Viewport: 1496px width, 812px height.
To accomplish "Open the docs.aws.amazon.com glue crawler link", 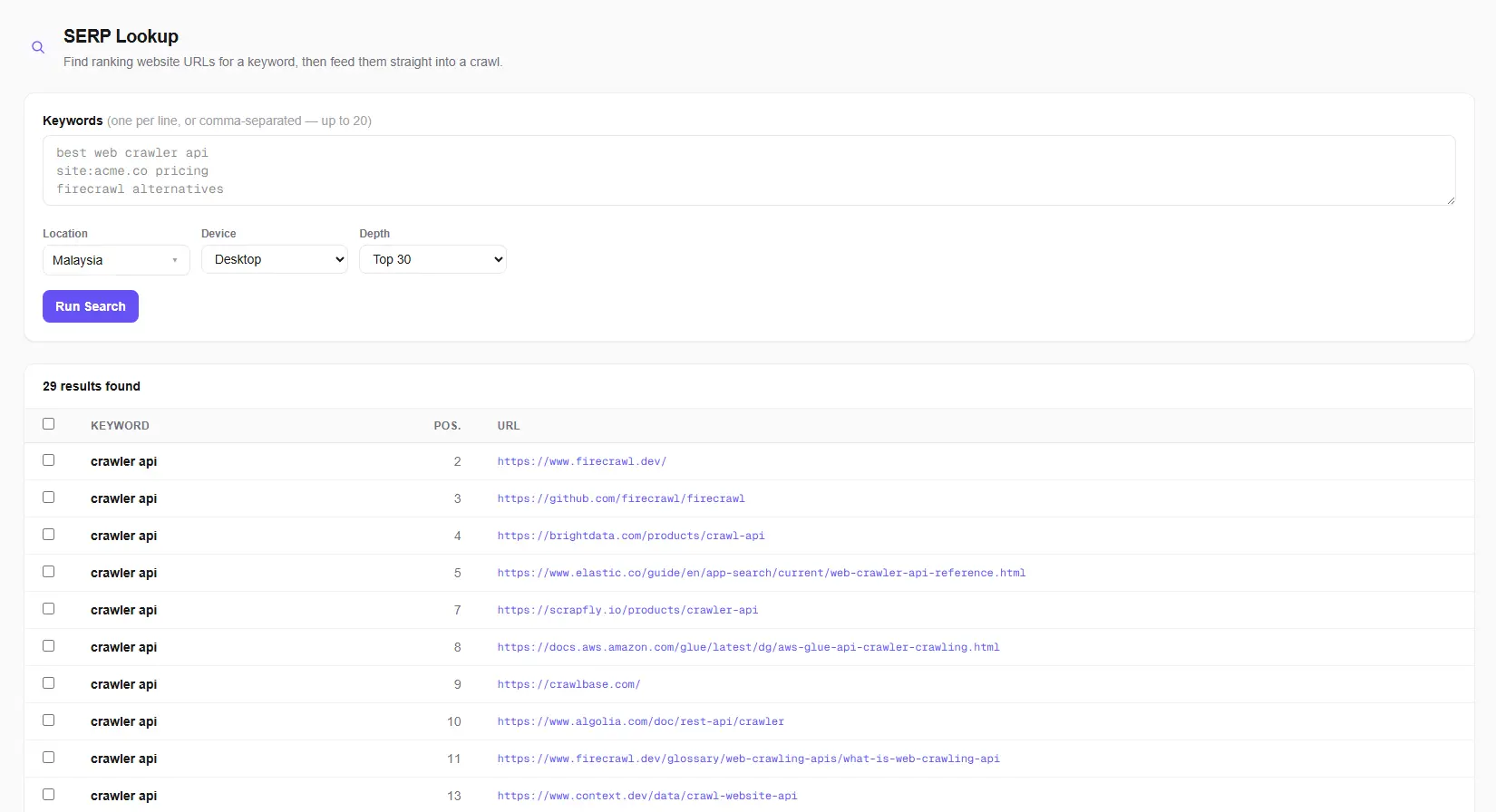I will [748, 647].
